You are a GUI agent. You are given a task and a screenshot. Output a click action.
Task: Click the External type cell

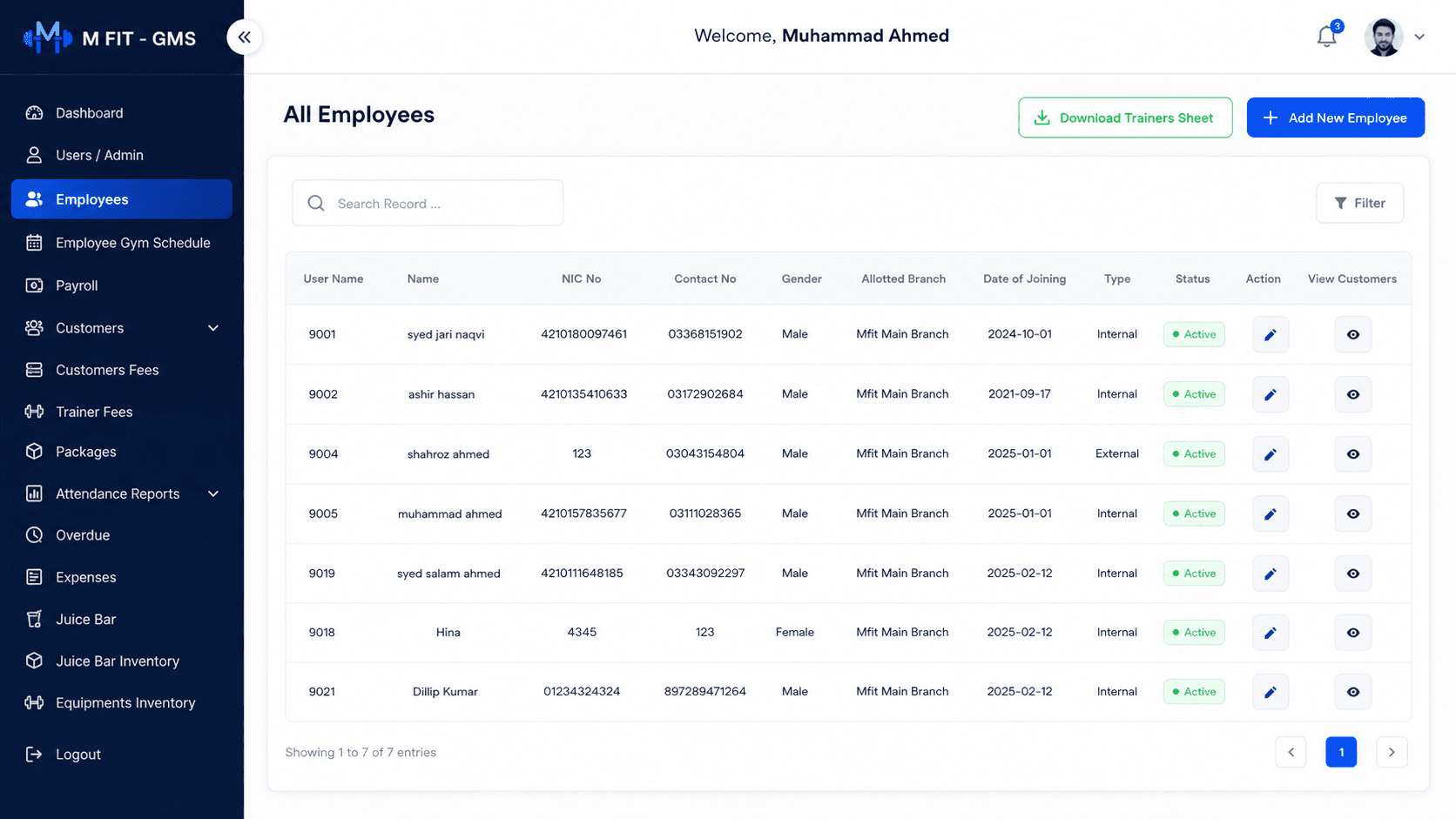1117,453
